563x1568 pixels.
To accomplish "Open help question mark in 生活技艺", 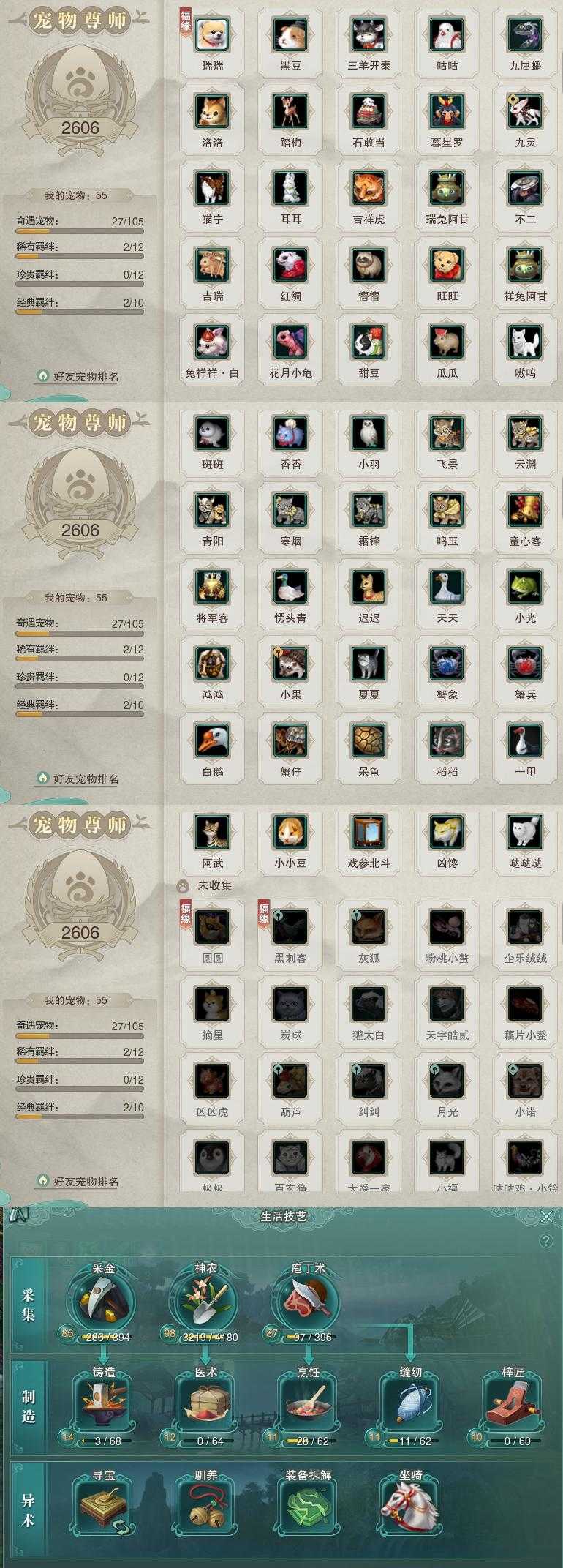I will point(545,1241).
